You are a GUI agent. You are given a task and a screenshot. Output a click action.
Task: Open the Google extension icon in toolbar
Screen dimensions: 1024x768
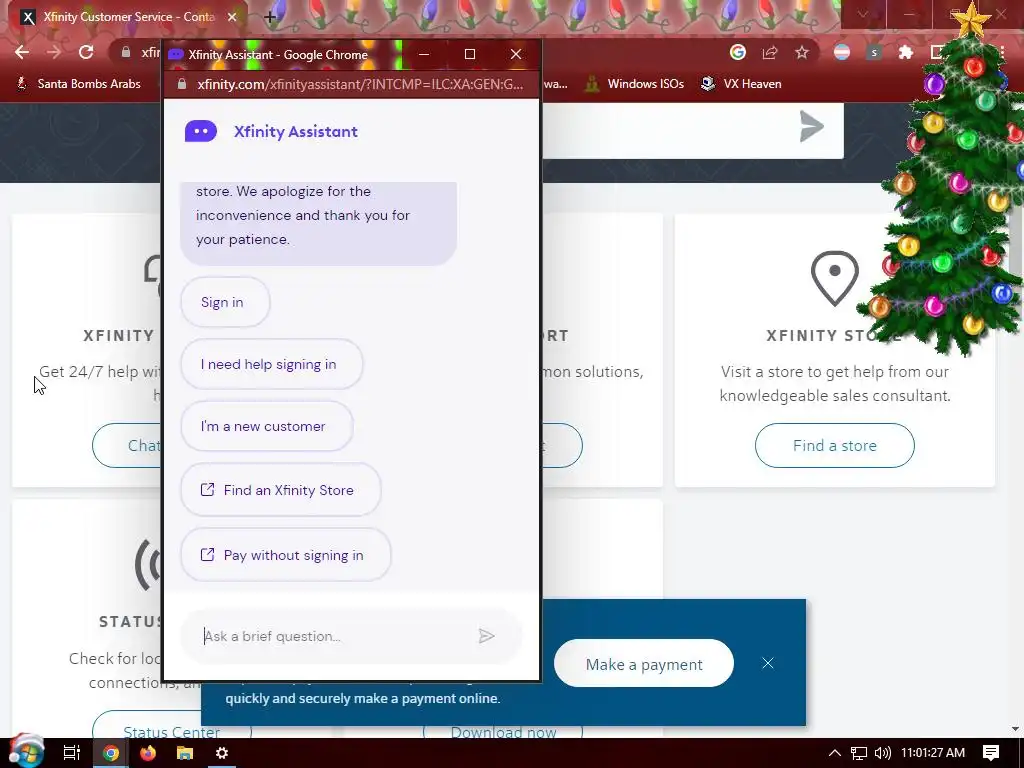pos(738,52)
